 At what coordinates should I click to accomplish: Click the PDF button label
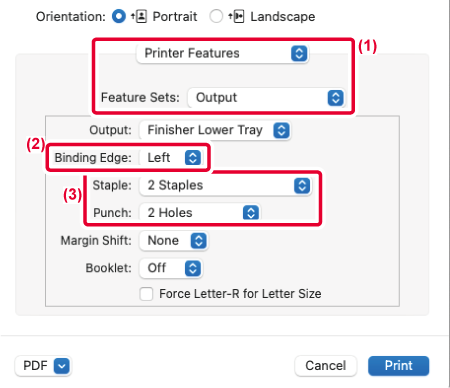(35, 366)
